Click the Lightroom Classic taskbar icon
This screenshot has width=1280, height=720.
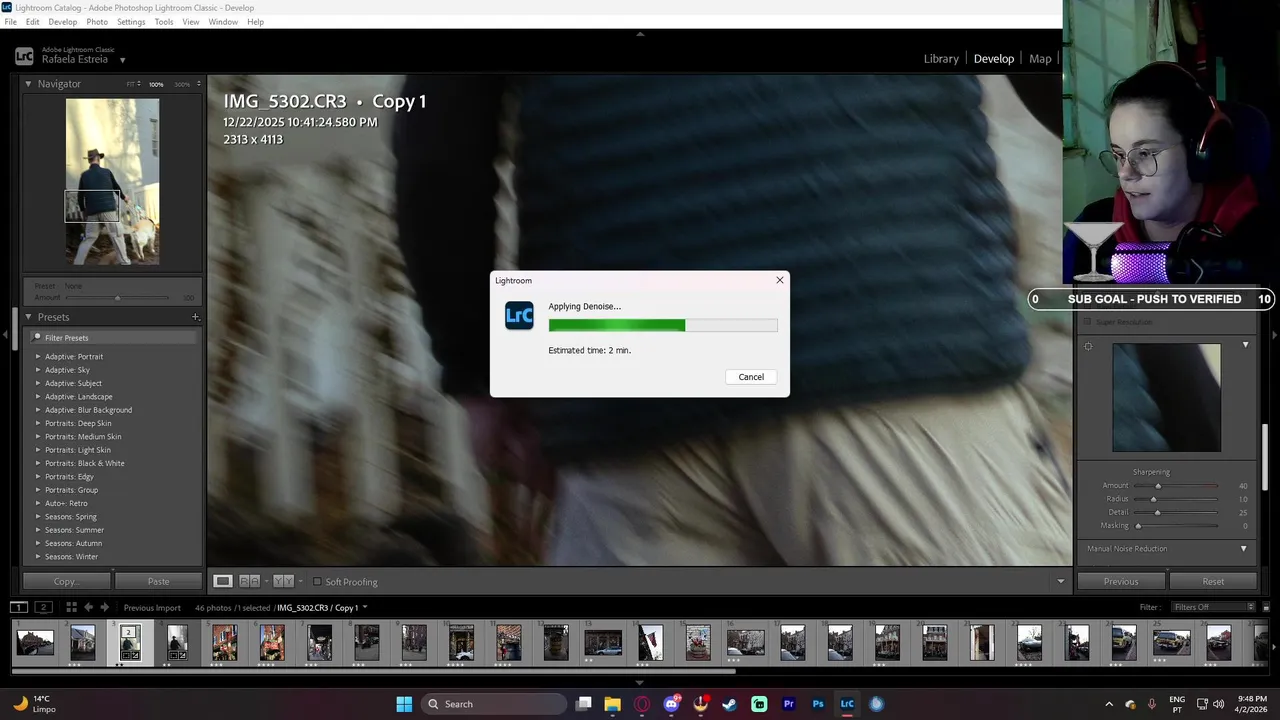pos(847,704)
